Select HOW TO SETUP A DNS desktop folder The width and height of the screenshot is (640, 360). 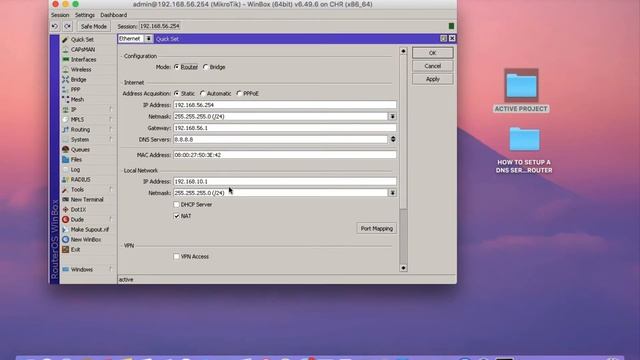point(524,150)
